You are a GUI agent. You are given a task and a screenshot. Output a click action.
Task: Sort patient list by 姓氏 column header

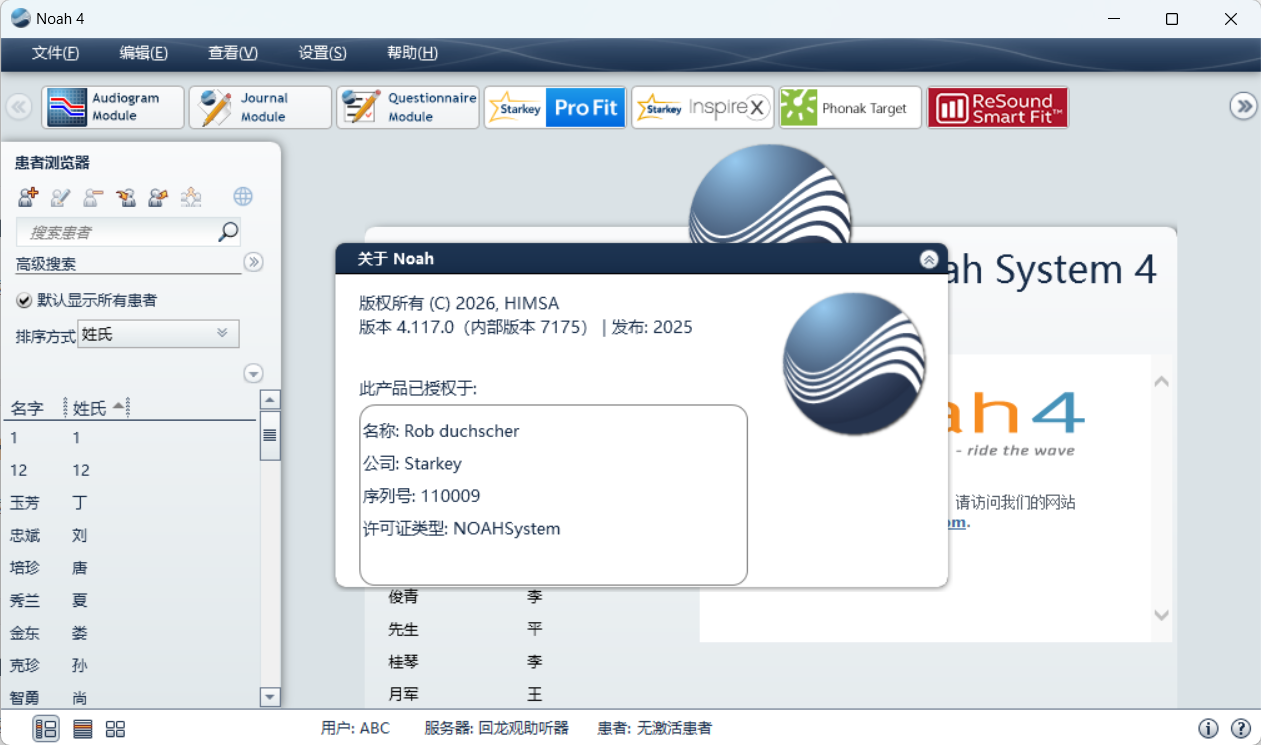pyautogui.click(x=90, y=408)
